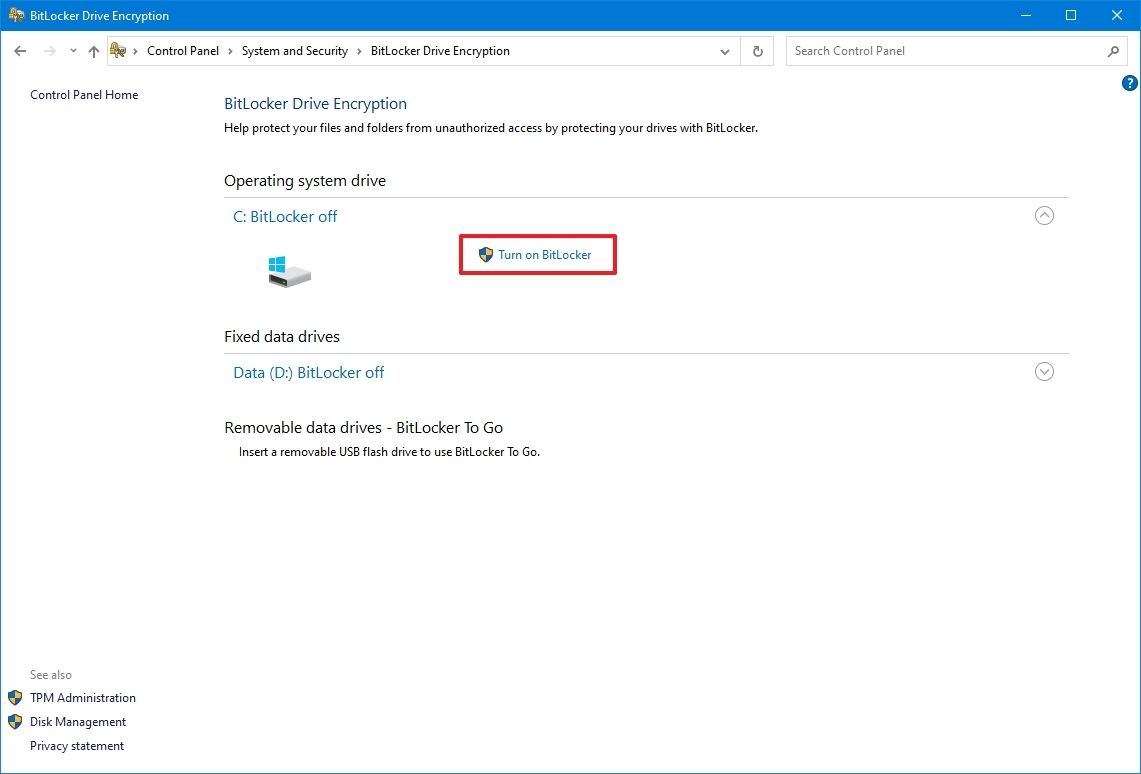Click the breadcrumb arrow after Control Panel

point(231,51)
